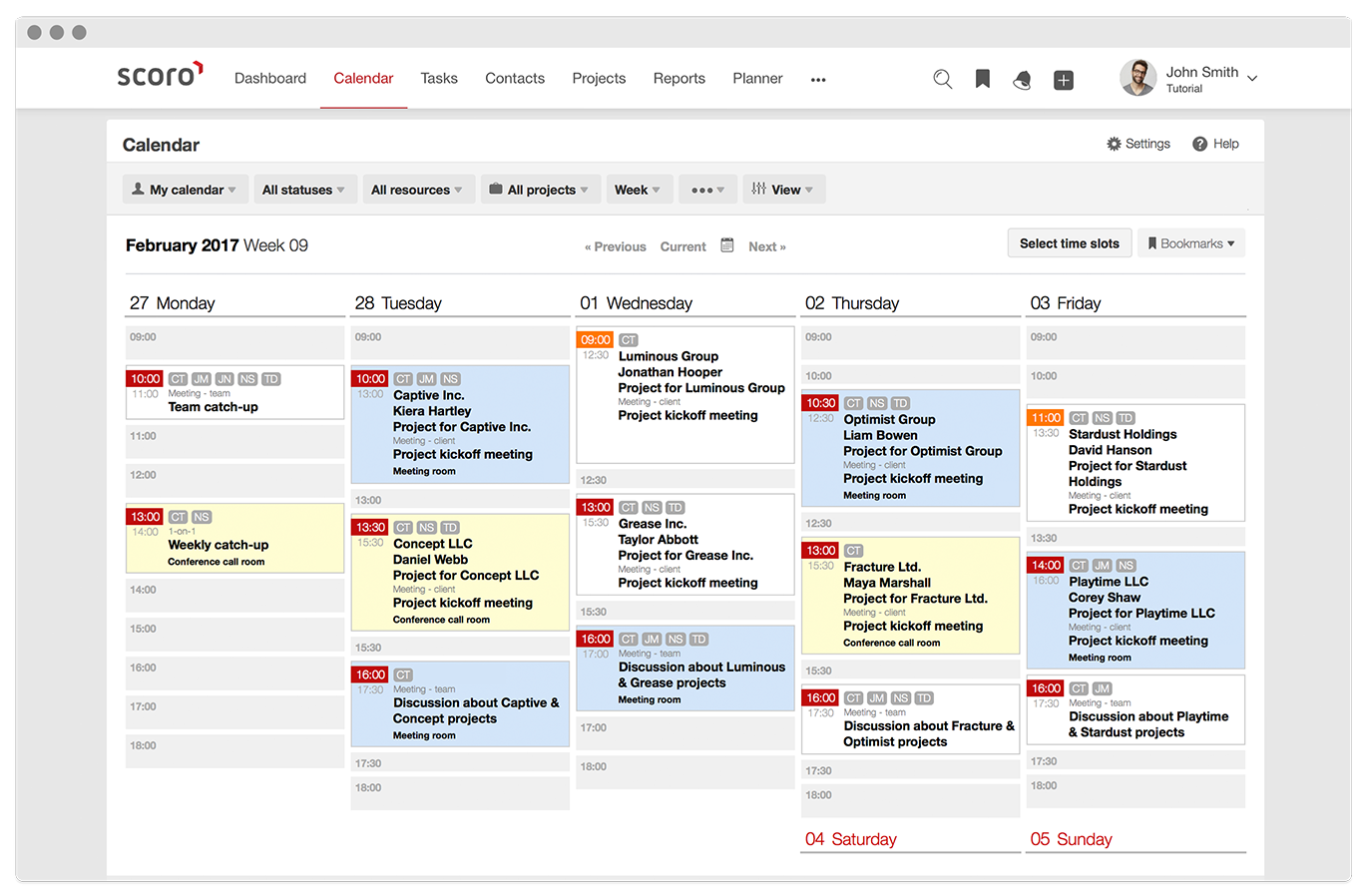
Task: Open the Contacts tab
Action: coord(515,78)
